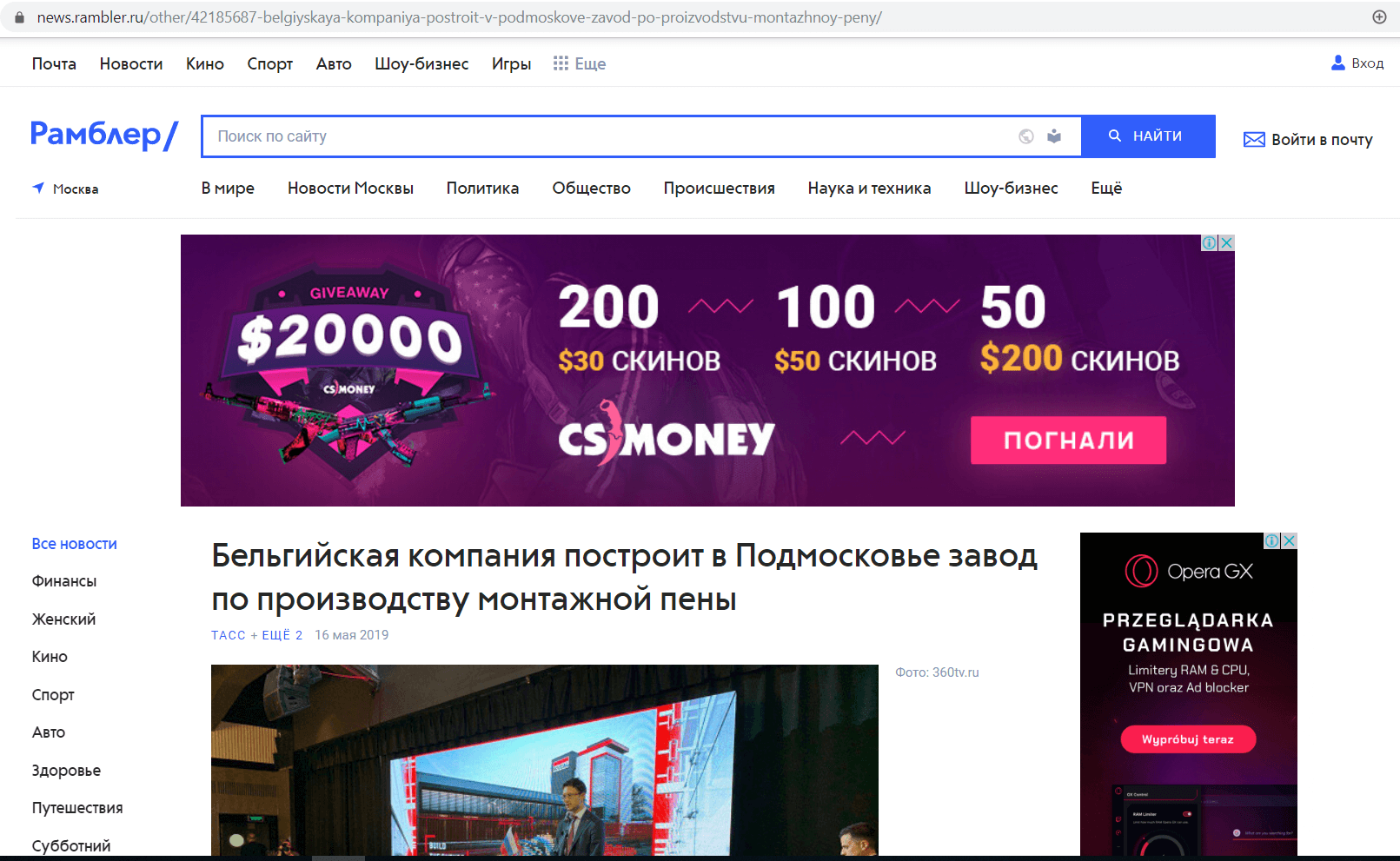The image size is (1400, 861).
Task: Click the info icon on the CS.MONEY banner
Action: click(x=1209, y=243)
